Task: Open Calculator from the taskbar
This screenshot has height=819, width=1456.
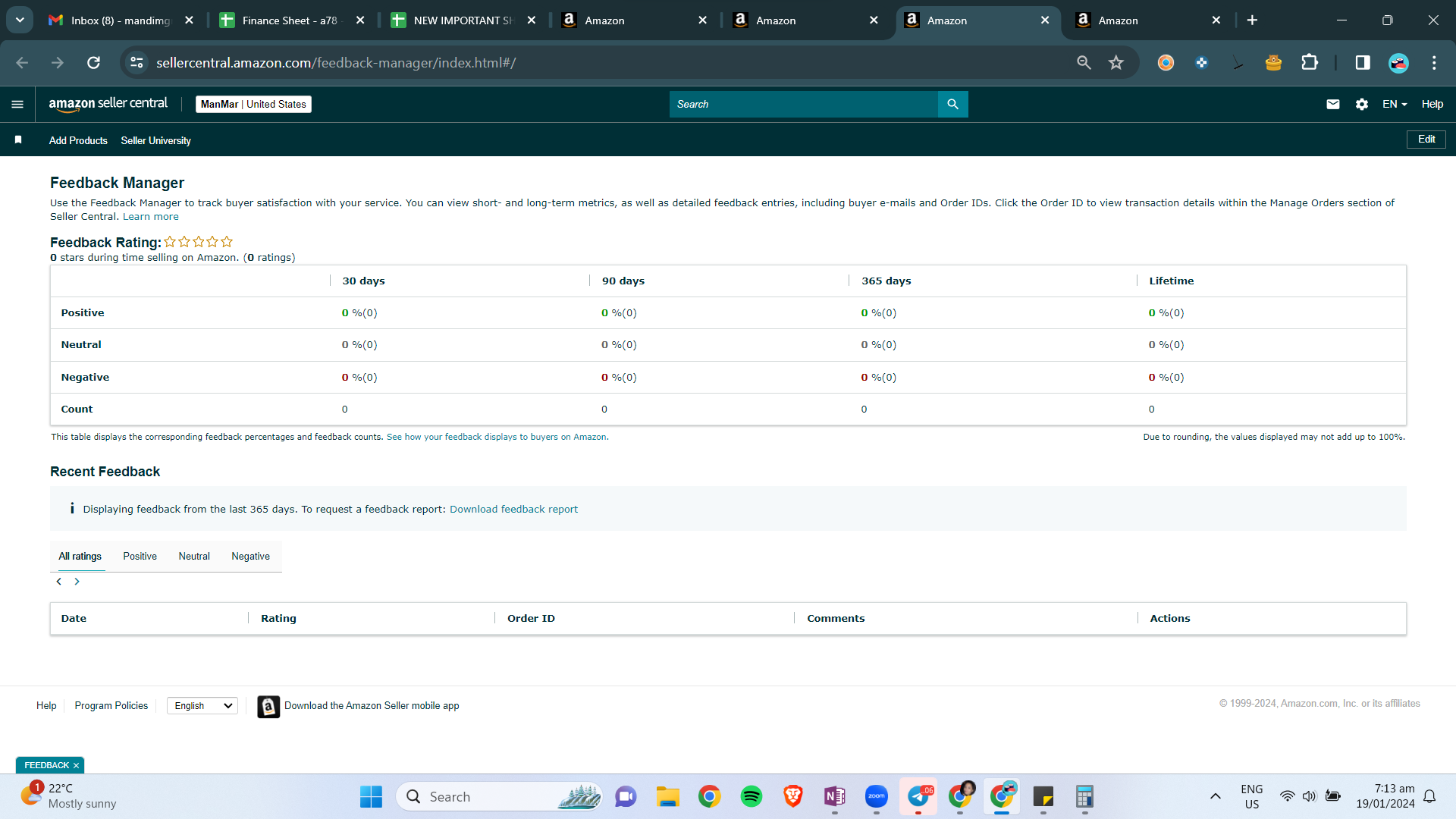Action: click(x=1084, y=797)
